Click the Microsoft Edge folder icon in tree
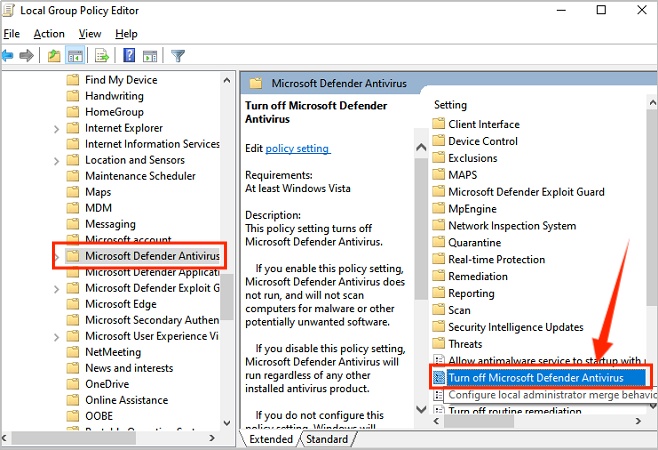The width and height of the screenshot is (658, 450). pos(73,303)
